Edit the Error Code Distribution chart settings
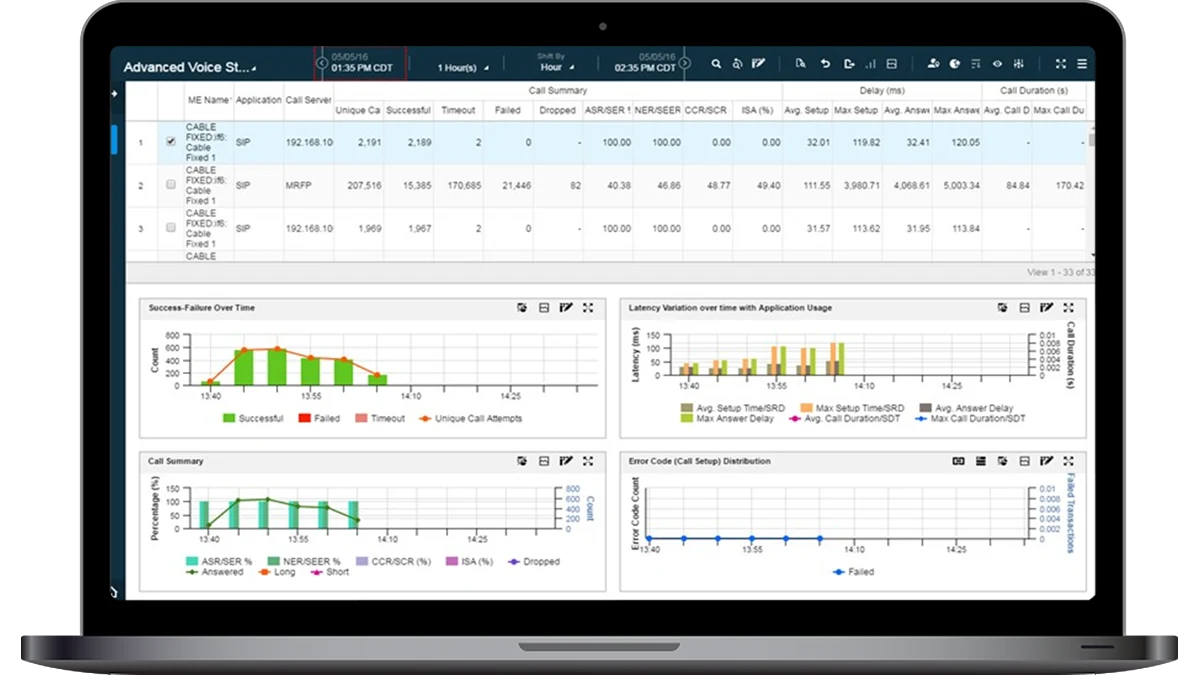The height and width of the screenshot is (675, 1200). (1046, 461)
